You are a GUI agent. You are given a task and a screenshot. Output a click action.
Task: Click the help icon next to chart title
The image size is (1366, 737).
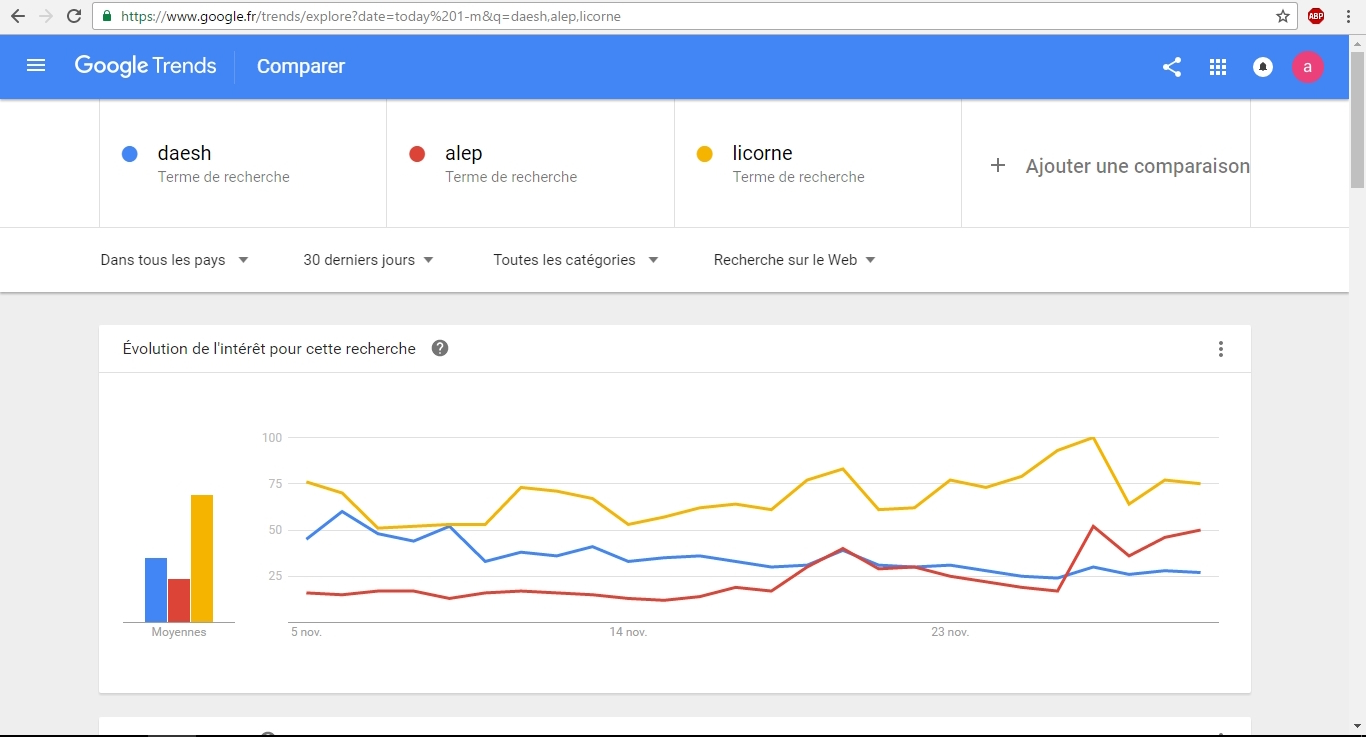pyautogui.click(x=439, y=348)
